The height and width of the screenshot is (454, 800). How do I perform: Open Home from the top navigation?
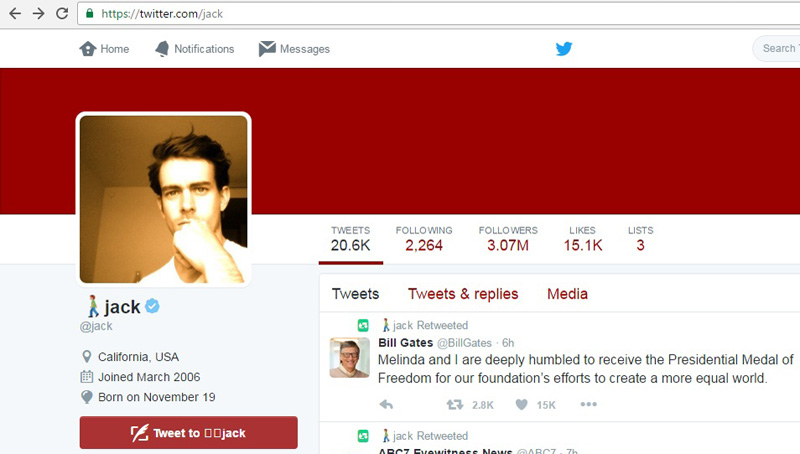[104, 49]
